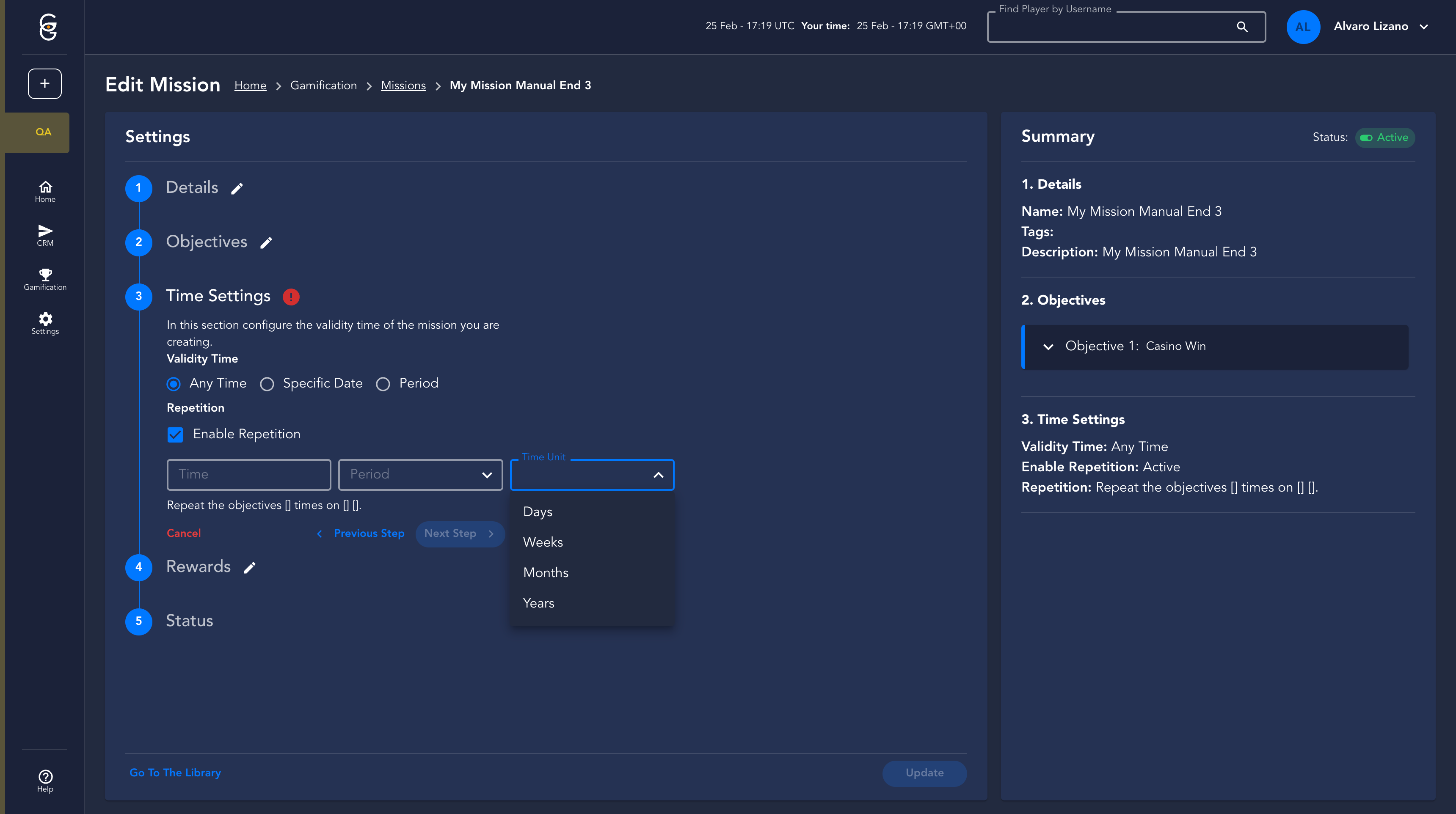Expand Objective 1 Casino Win in the summary

[1048, 347]
